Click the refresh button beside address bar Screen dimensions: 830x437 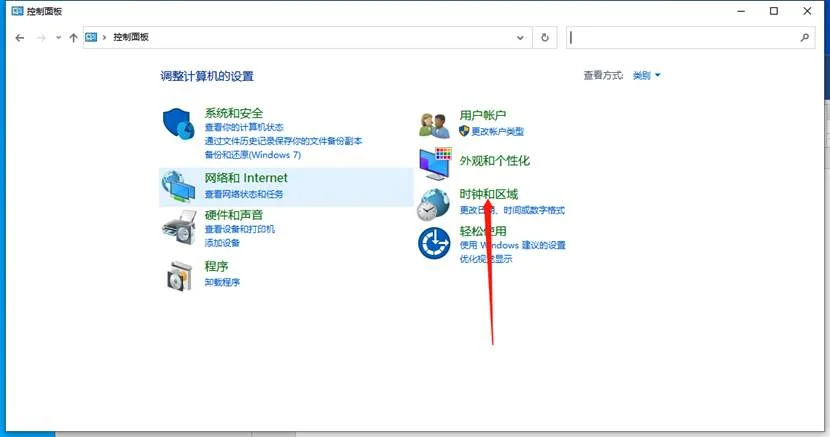[545, 38]
